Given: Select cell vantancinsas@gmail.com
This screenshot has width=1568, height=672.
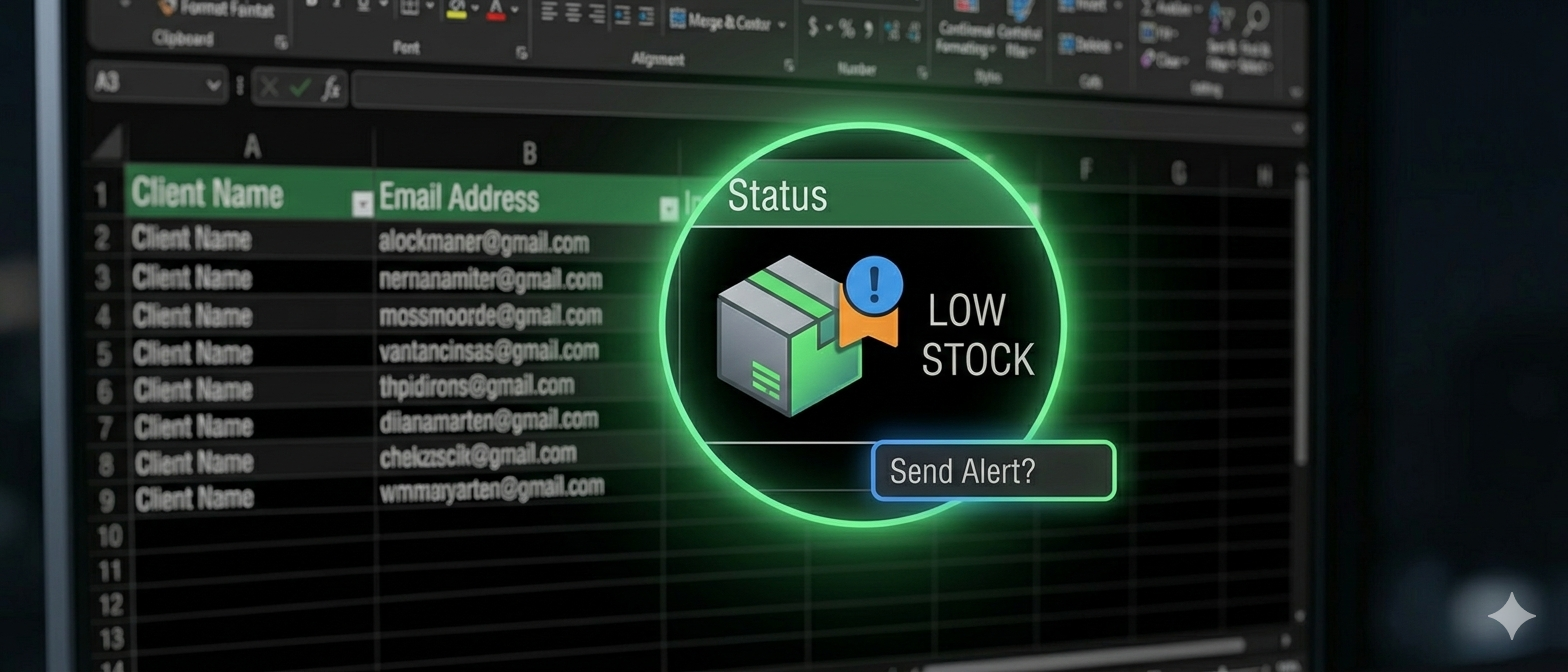Looking at the screenshot, I should coord(520,350).
